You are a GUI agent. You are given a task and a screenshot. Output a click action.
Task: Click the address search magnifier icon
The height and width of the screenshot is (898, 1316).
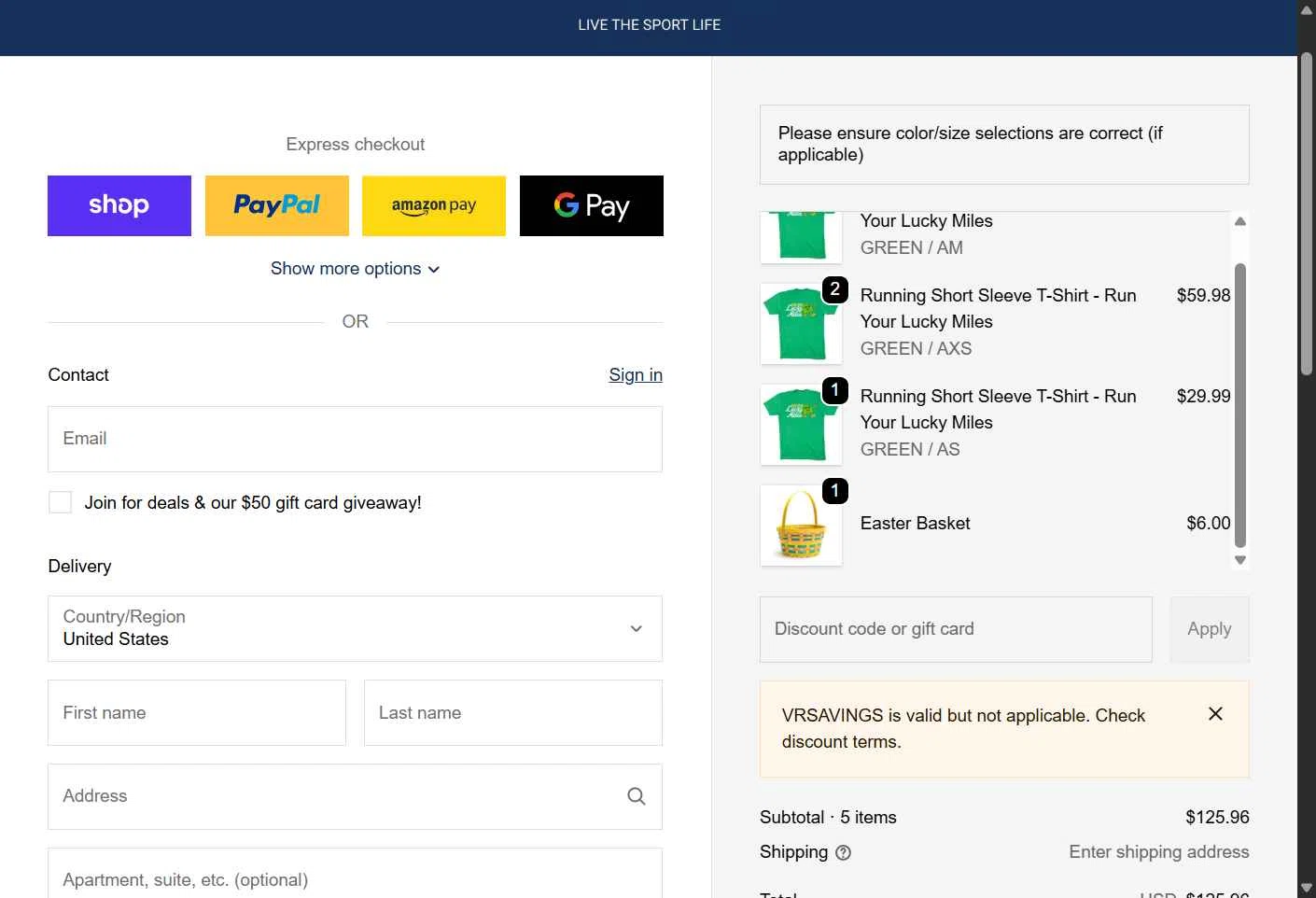637,796
